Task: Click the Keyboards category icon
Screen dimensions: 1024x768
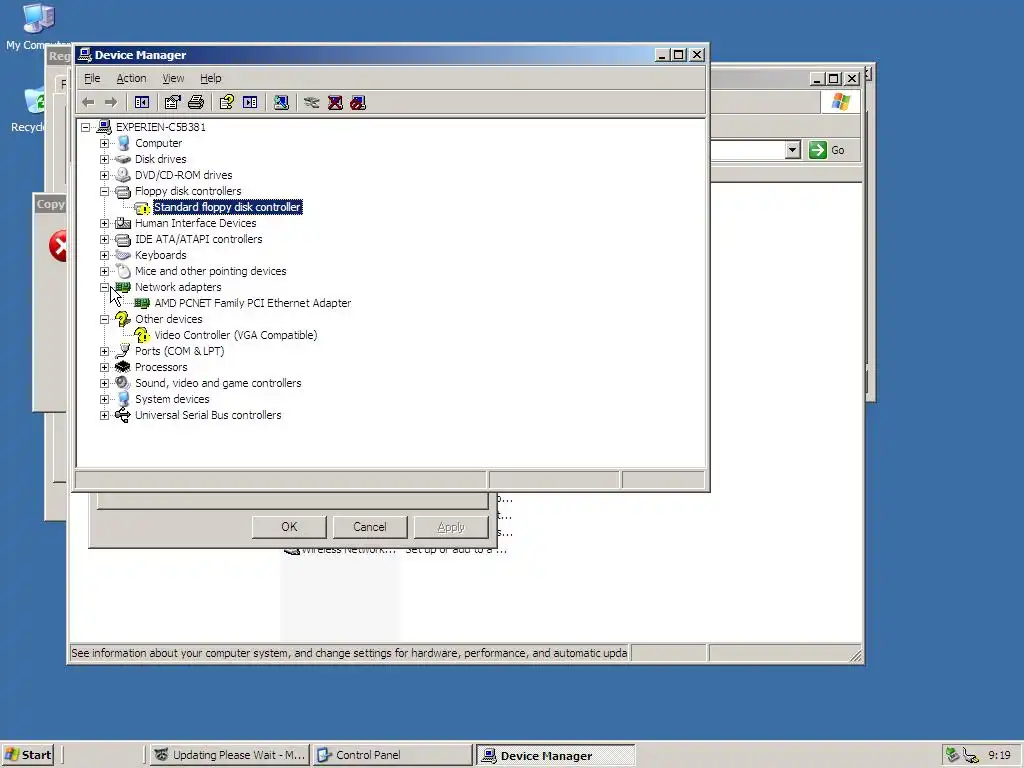Action: point(123,255)
